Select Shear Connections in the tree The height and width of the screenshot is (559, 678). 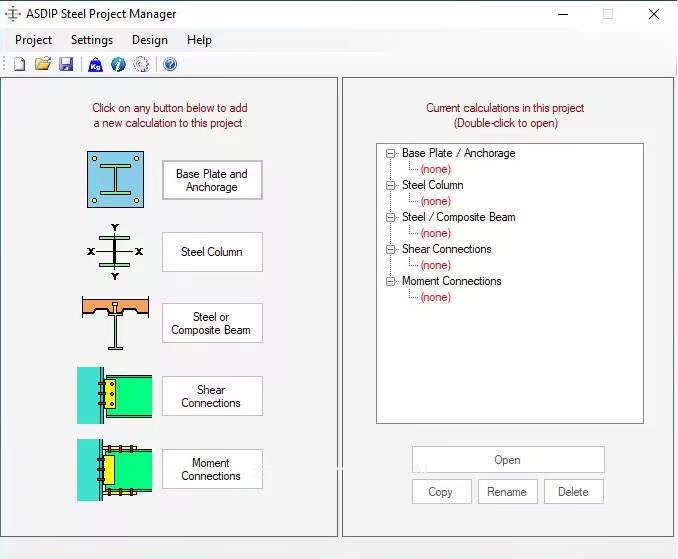(447, 249)
